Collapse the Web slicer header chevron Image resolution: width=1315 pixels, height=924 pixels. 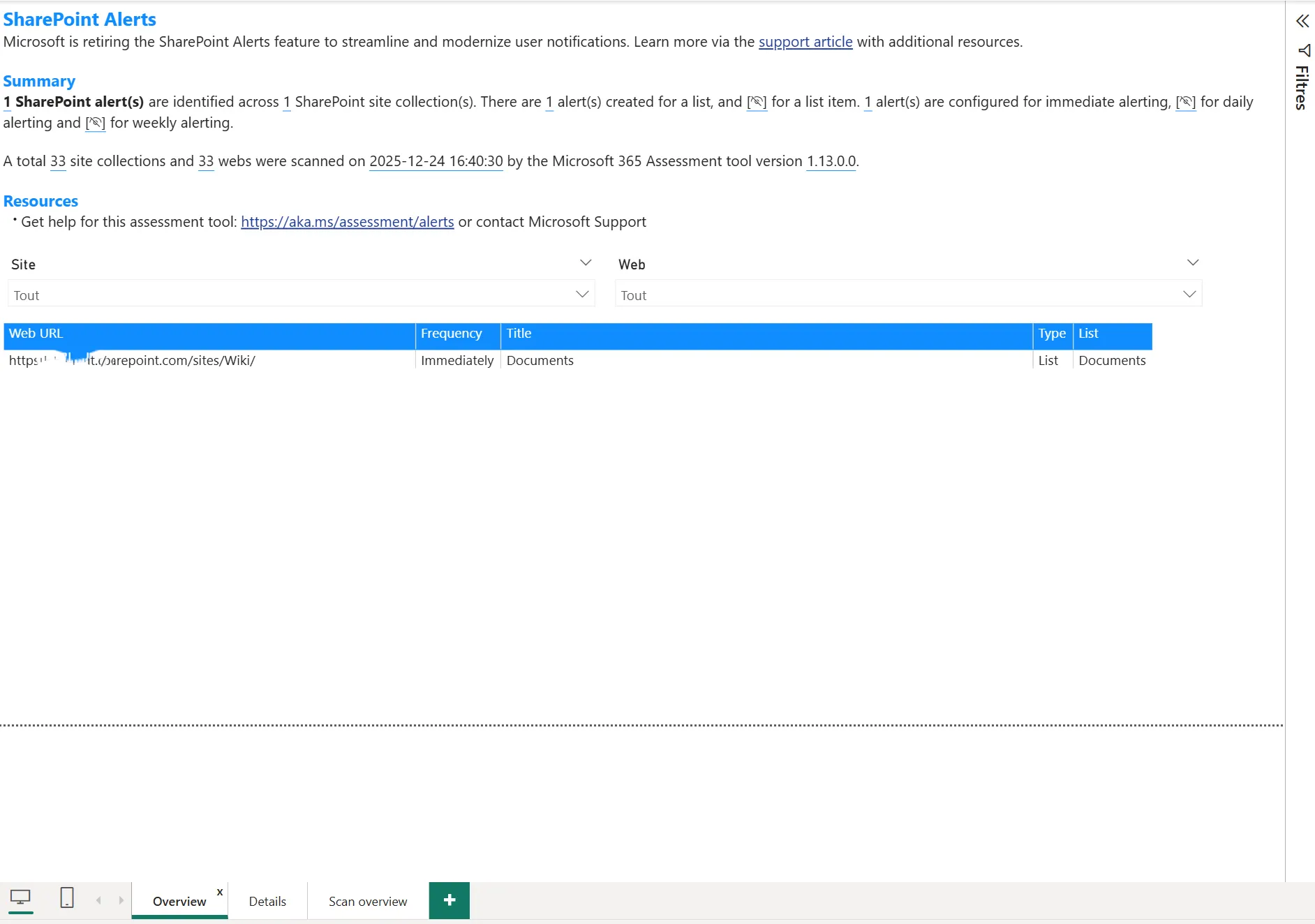tap(1193, 263)
